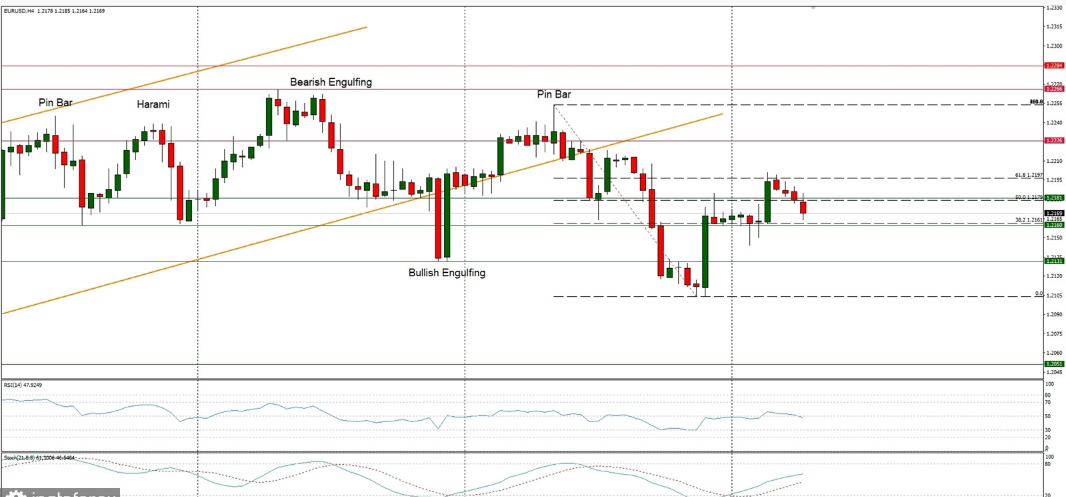Select the 0.0 Fibonacci level label

point(1038,294)
